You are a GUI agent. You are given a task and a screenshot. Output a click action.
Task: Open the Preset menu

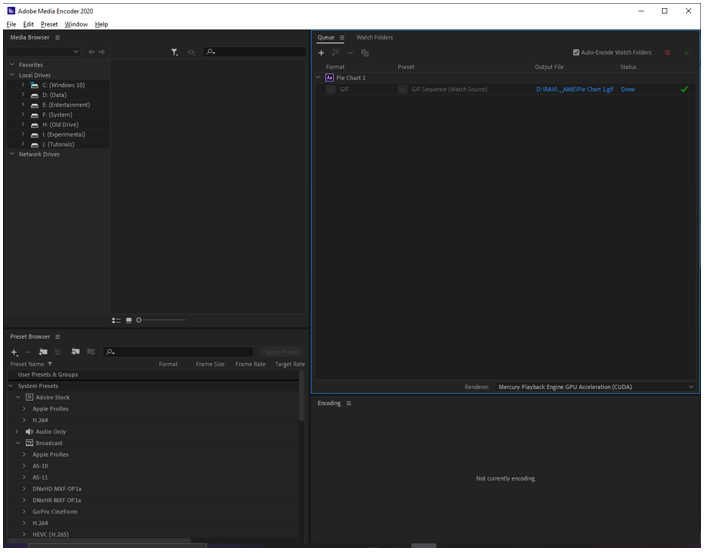pyautogui.click(x=49, y=24)
